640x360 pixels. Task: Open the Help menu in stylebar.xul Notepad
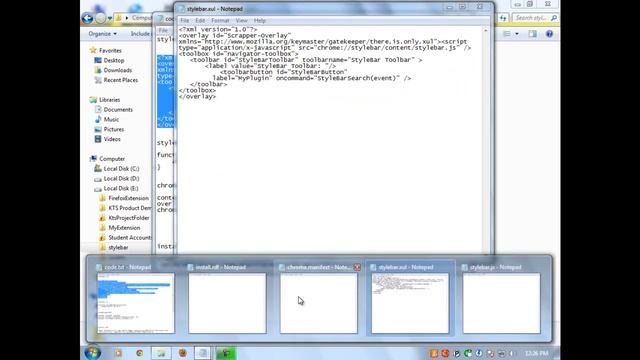(260, 20)
